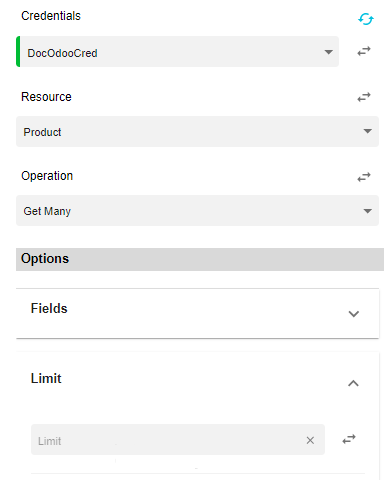Select the Limit section title
388x480 pixels.
click(46, 378)
